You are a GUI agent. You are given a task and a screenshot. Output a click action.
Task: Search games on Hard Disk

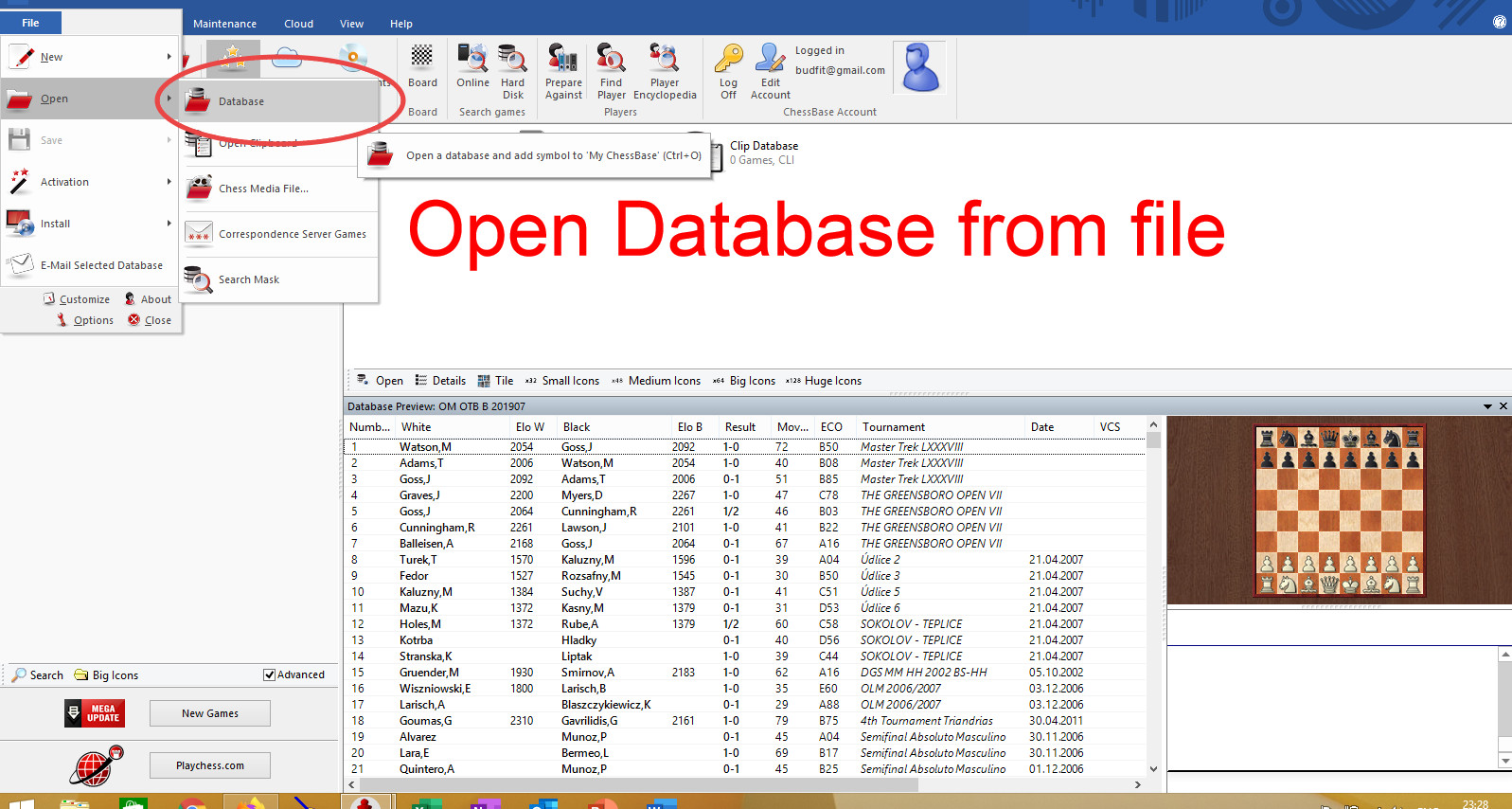pyautogui.click(x=512, y=71)
